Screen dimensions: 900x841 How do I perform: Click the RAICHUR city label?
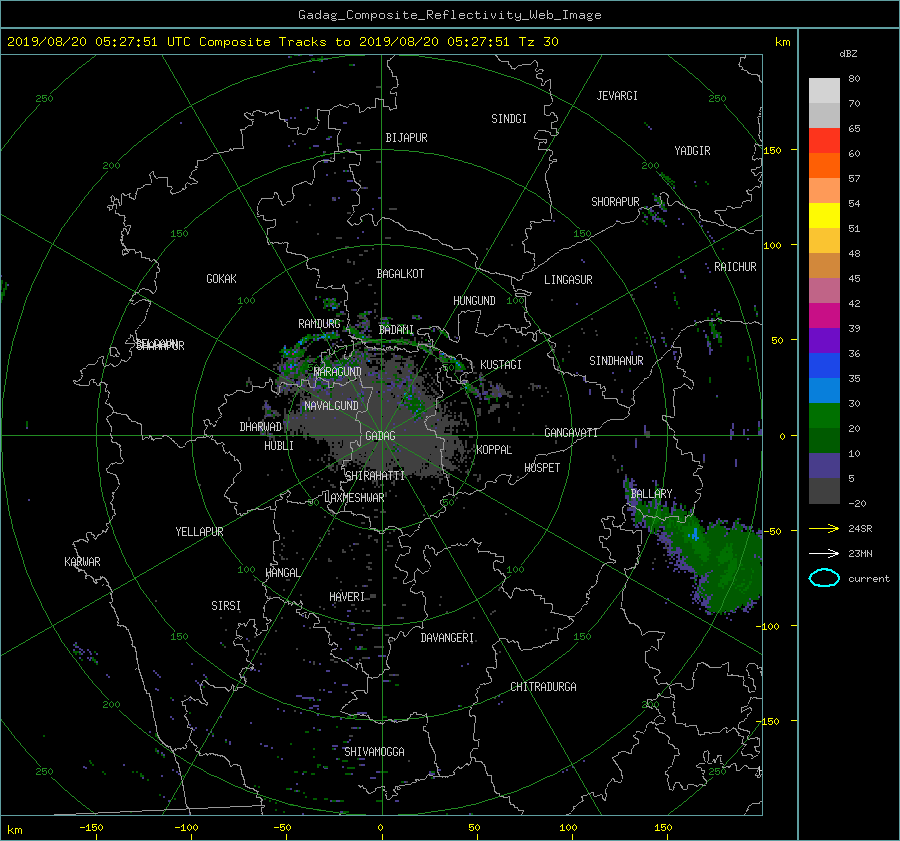[x=735, y=267]
